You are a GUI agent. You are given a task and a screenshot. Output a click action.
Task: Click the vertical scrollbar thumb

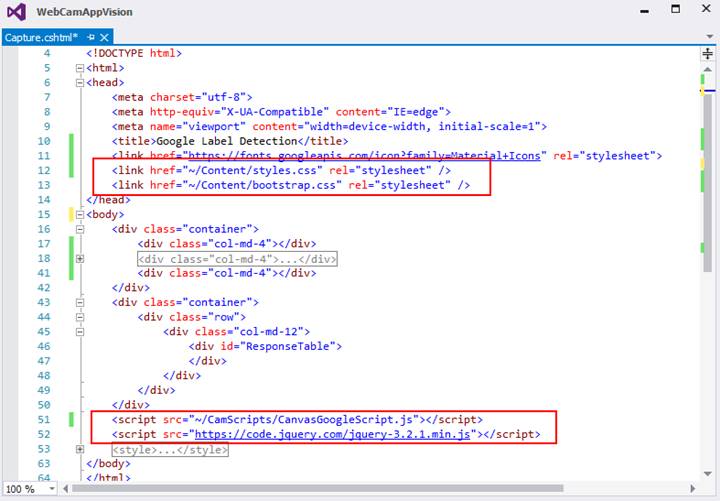708,181
